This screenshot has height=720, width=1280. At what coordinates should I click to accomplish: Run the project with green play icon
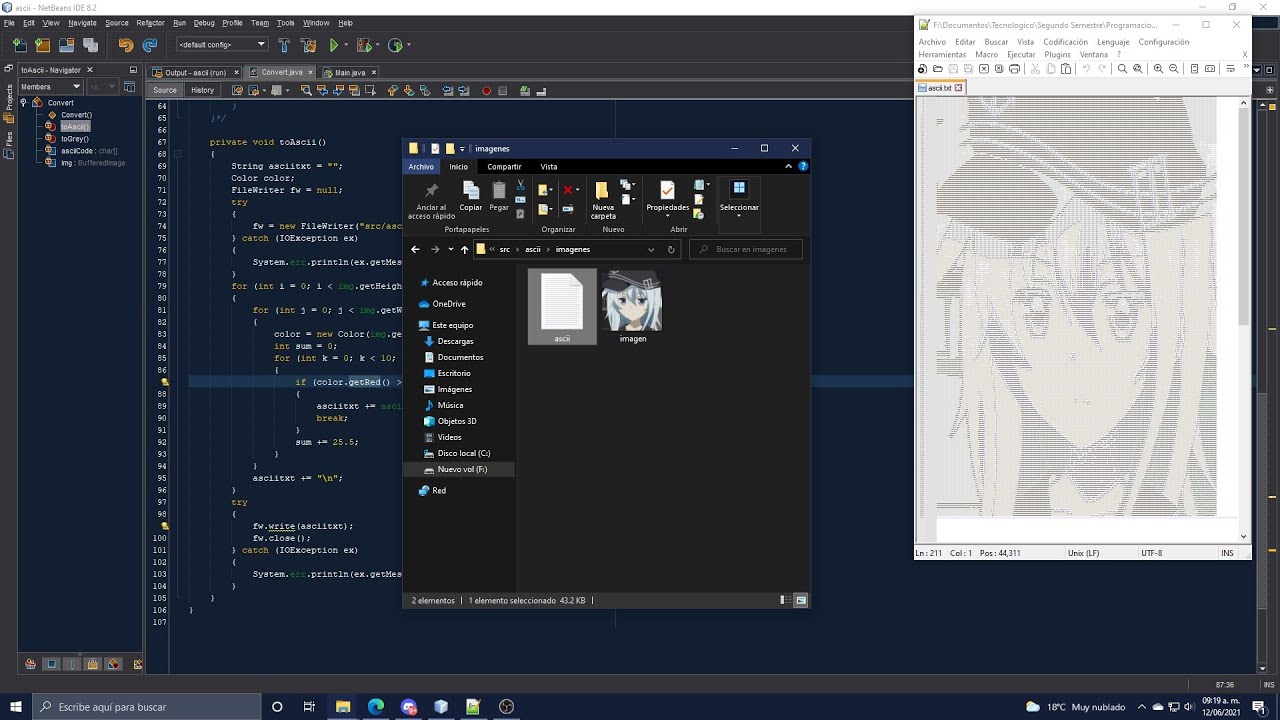pos(334,44)
